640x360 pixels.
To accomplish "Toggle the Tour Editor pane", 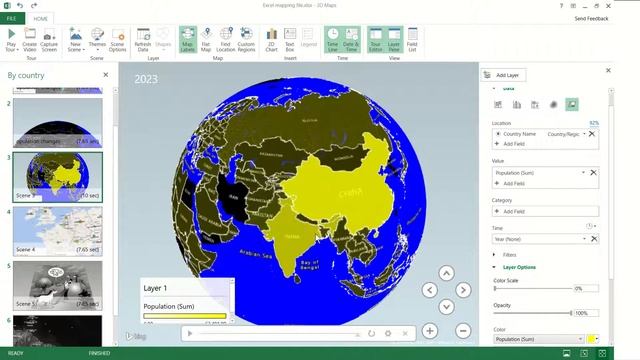I will click(376, 40).
